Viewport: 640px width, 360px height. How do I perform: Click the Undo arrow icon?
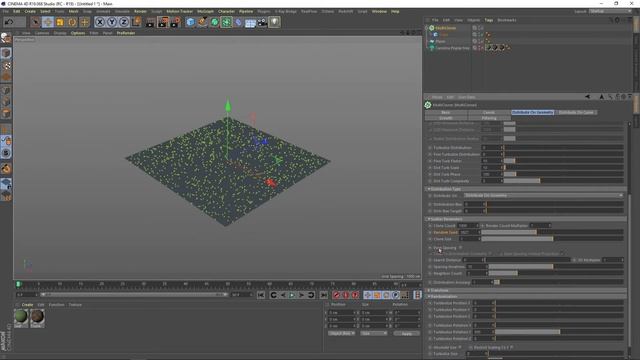click(9, 22)
